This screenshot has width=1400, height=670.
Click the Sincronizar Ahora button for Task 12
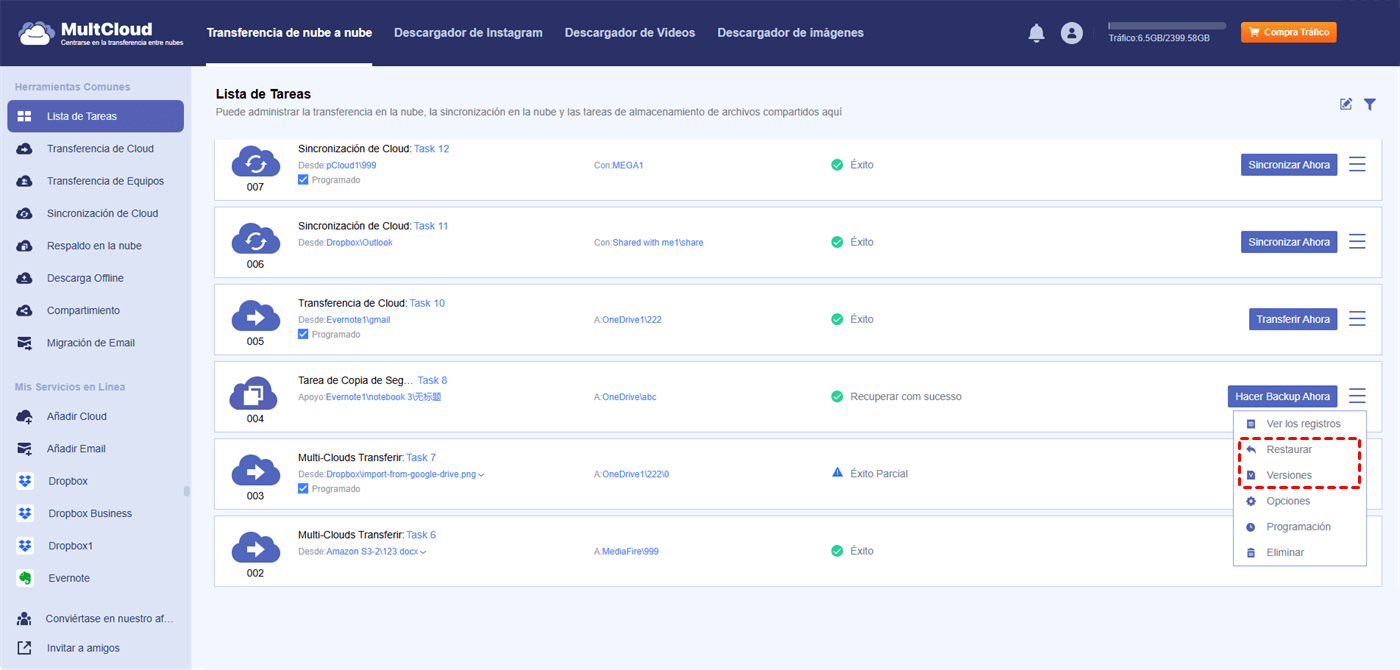(1288, 165)
